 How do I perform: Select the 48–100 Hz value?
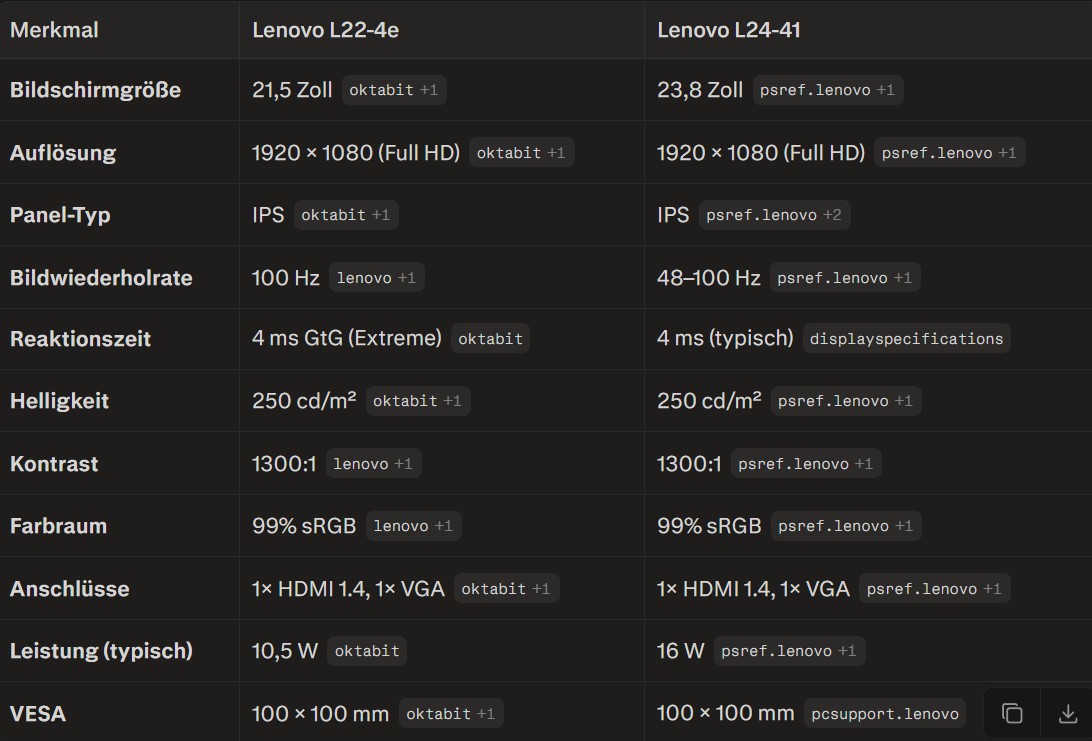pyautogui.click(x=708, y=277)
